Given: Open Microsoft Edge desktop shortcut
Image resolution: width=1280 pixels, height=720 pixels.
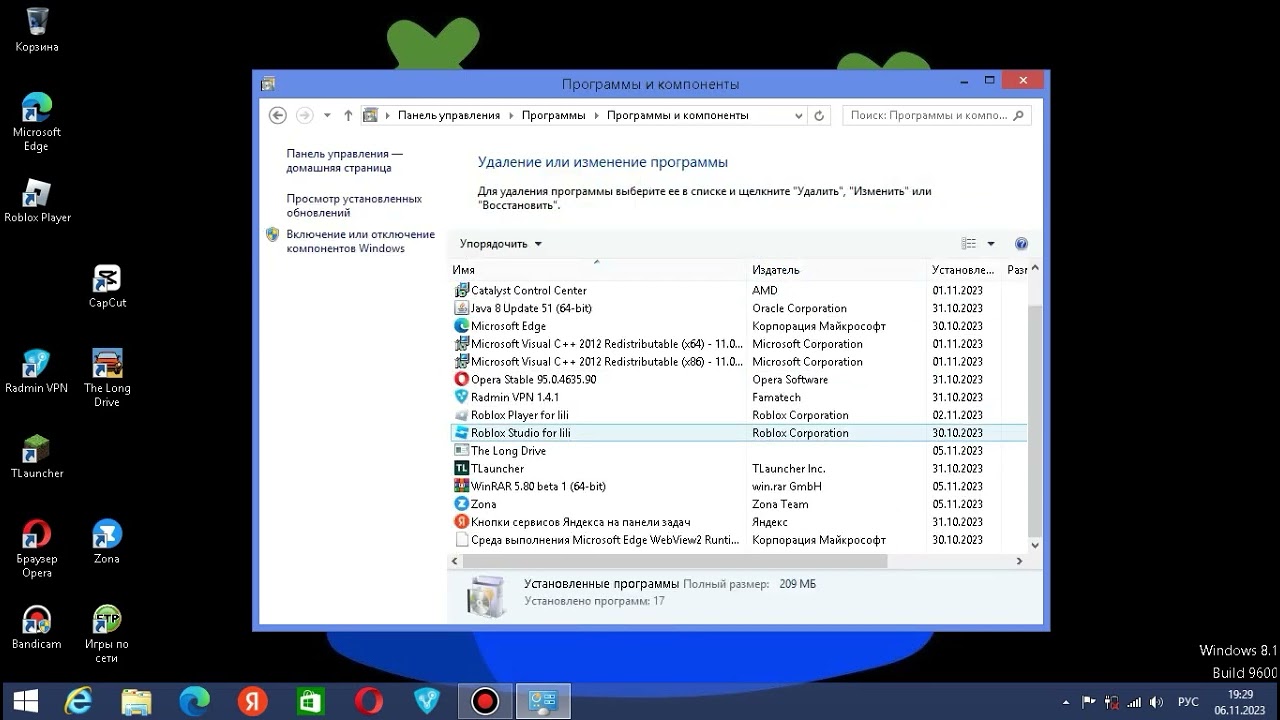Looking at the screenshot, I should [37, 122].
